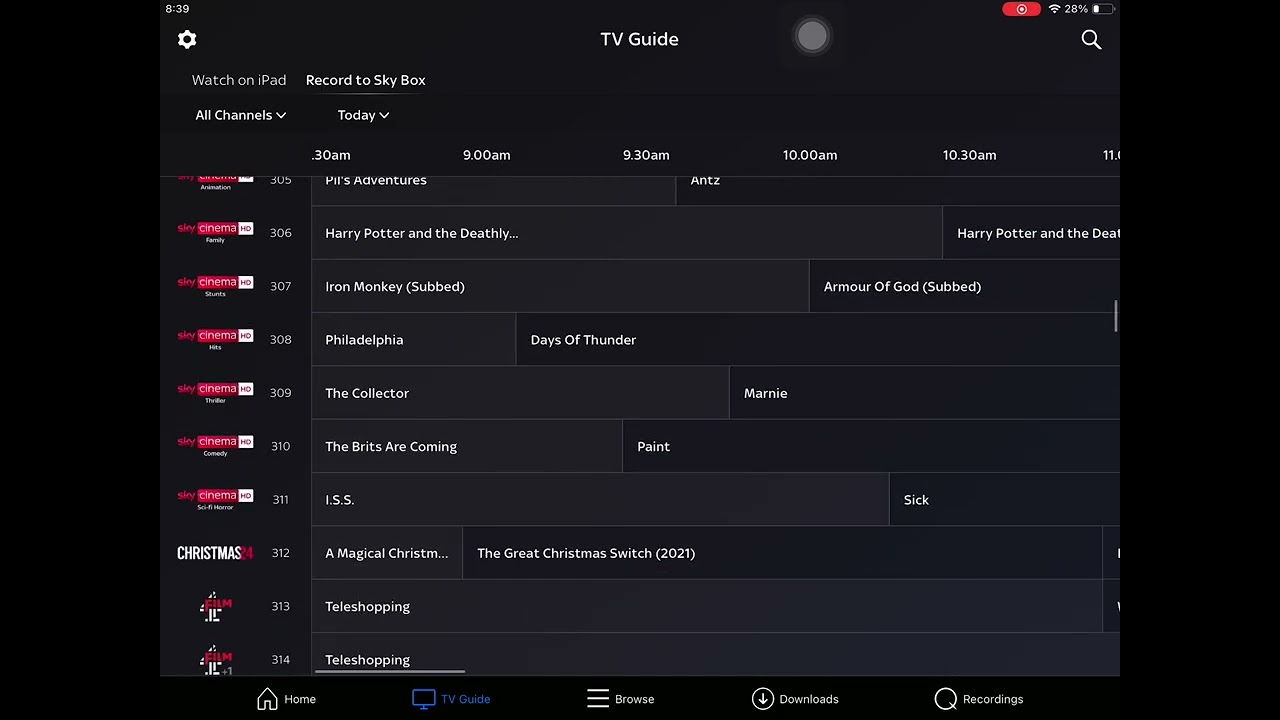Open Philadelphia programme on channel 308
This screenshot has height=720, width=1280.
coord(413,340)
